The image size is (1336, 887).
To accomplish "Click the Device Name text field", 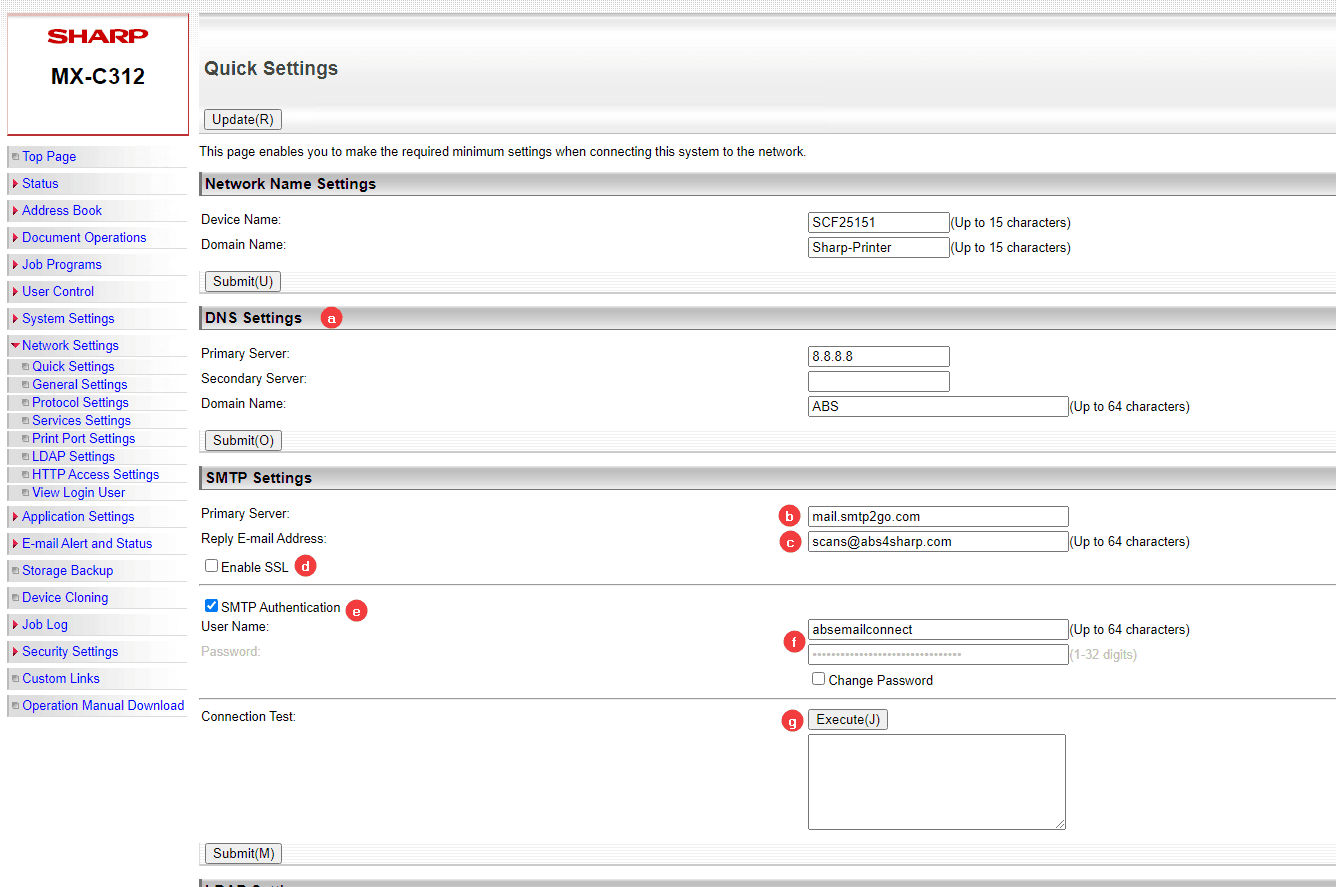I will click(x=878, y=222).
